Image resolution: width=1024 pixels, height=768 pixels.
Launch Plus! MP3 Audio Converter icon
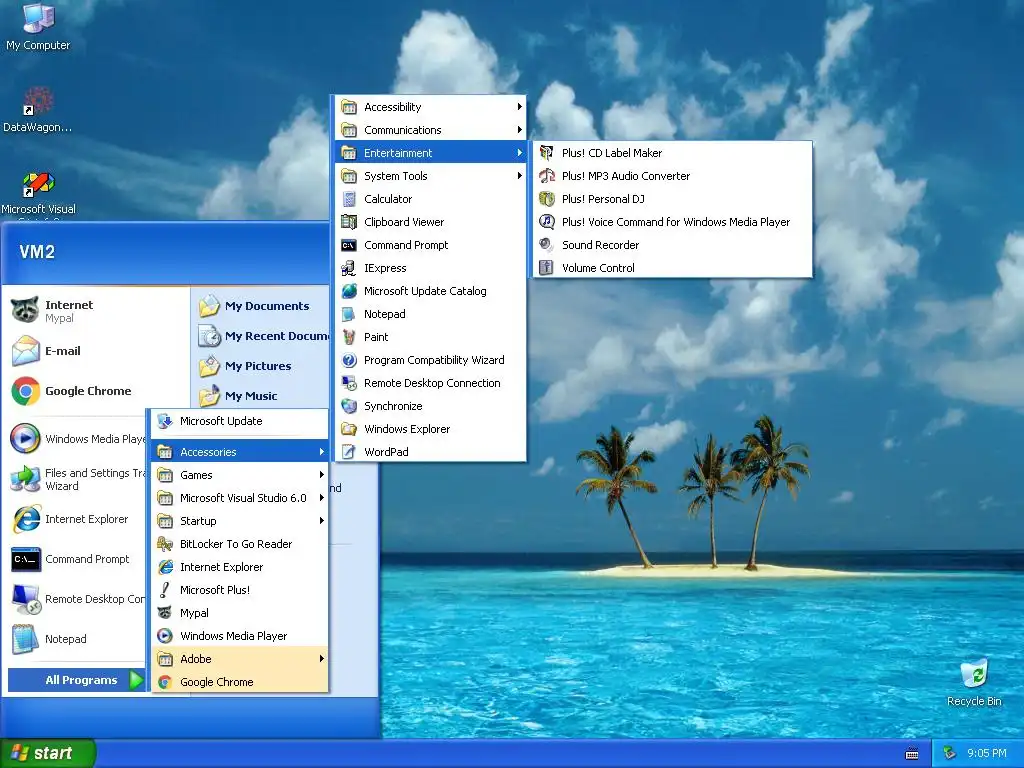(x=547, y=176)
